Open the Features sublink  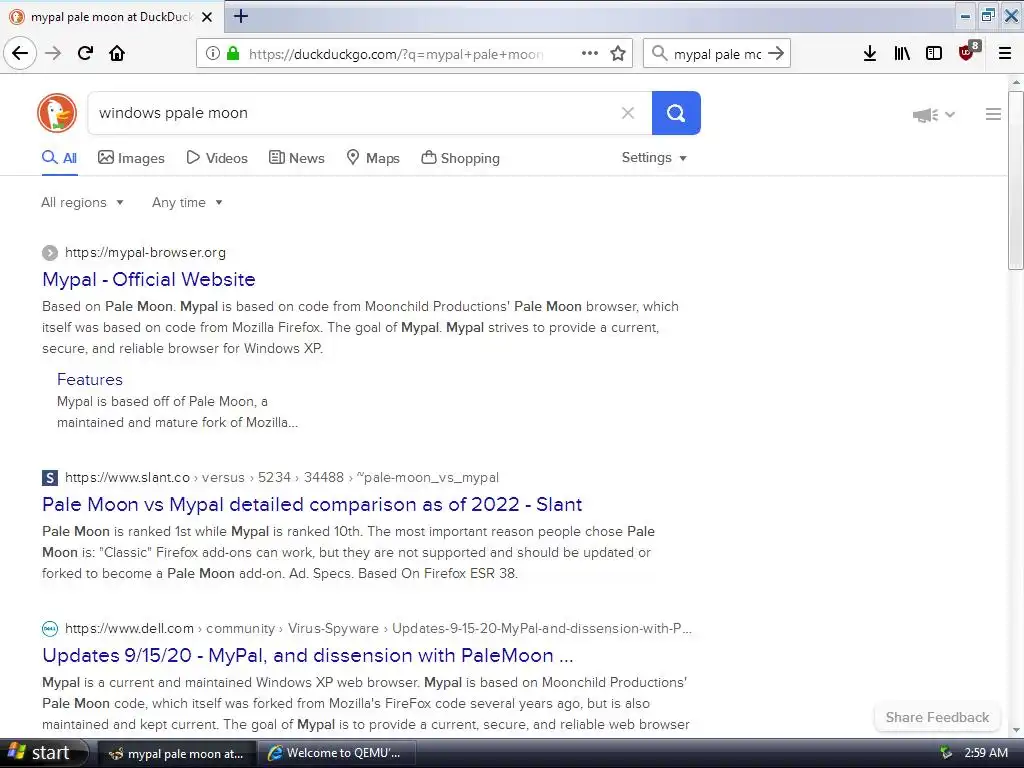[x=89, y=379]
